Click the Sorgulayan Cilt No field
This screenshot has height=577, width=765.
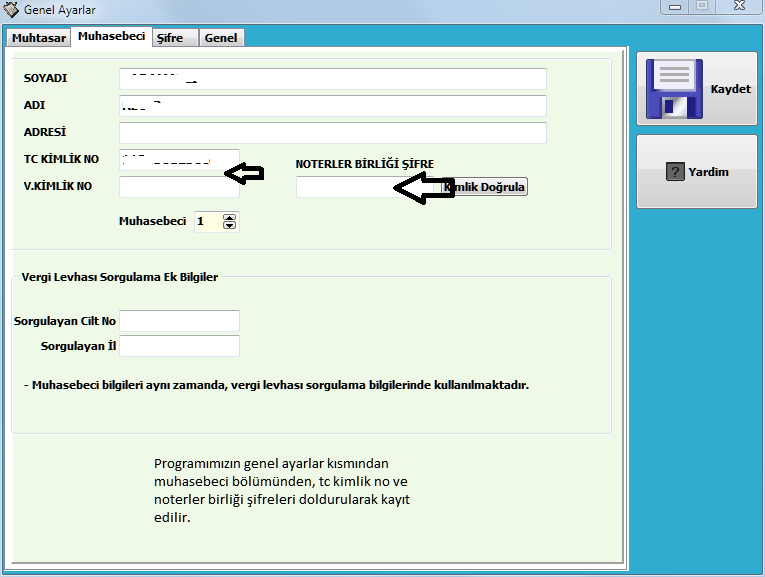click(x=179, y=321)
